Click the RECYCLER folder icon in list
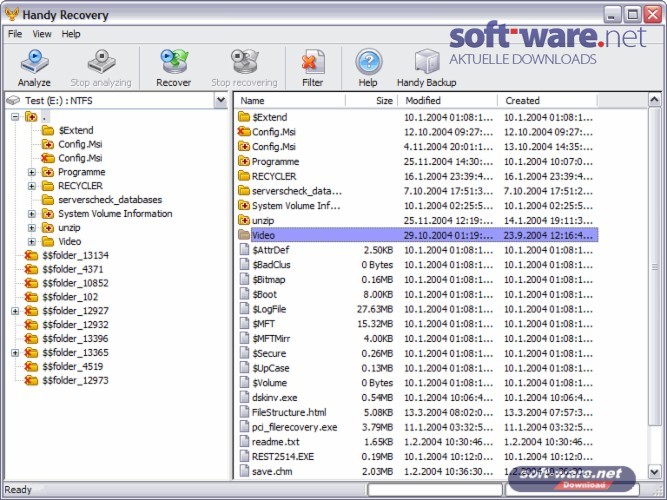 [x=244, y=176]
